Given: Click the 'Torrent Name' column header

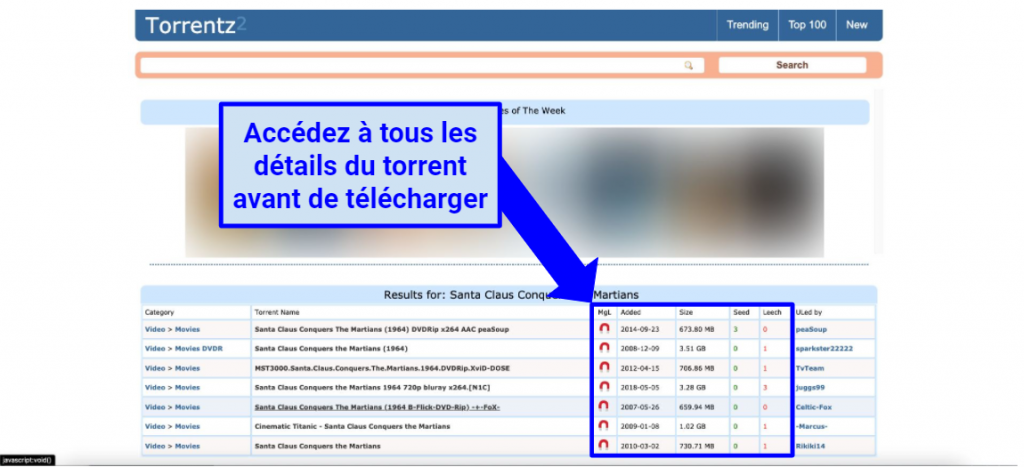Looking at the screenshot, I should [x=277, y=312].
